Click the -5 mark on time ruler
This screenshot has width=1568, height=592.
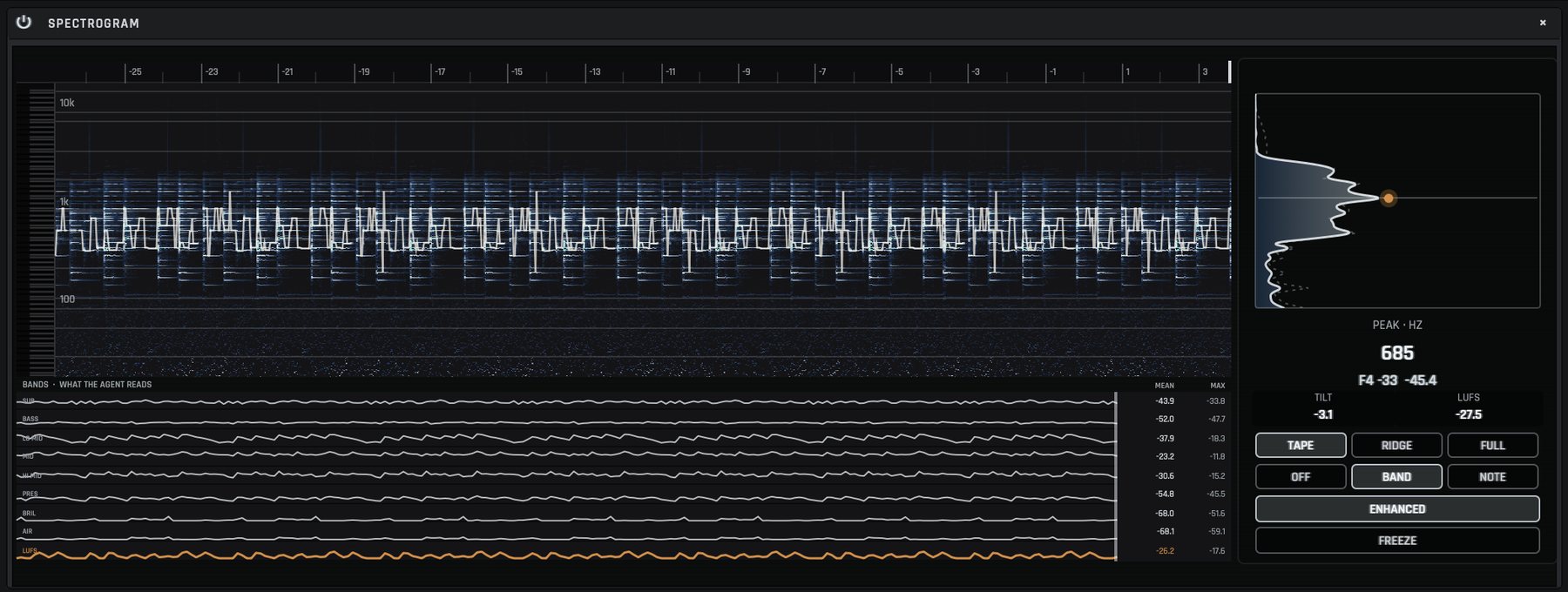click(899, 71)
